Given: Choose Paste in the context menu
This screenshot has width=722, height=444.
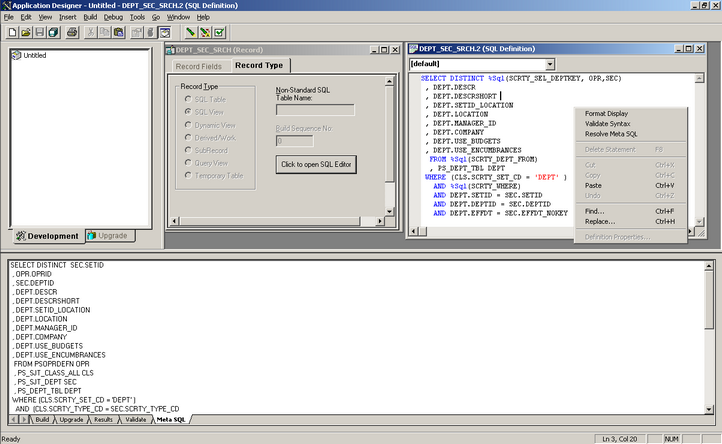Looking at the screenshot, I should pos(631,185).
